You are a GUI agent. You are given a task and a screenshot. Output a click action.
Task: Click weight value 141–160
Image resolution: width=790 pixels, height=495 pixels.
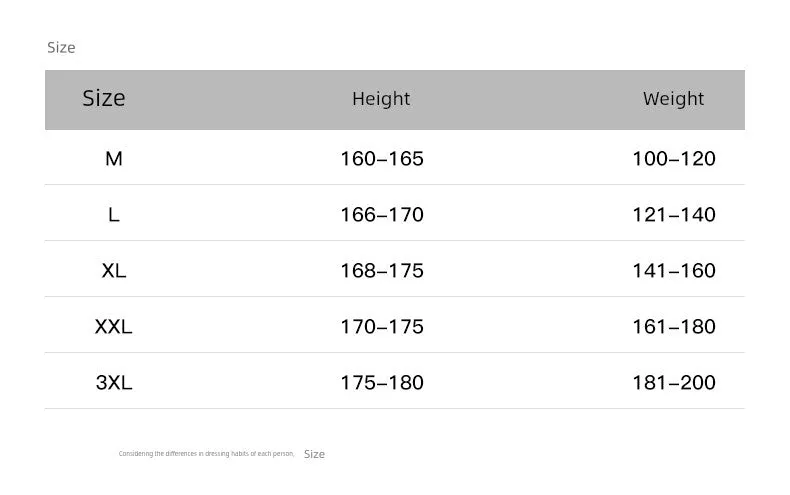pos(674,271)
